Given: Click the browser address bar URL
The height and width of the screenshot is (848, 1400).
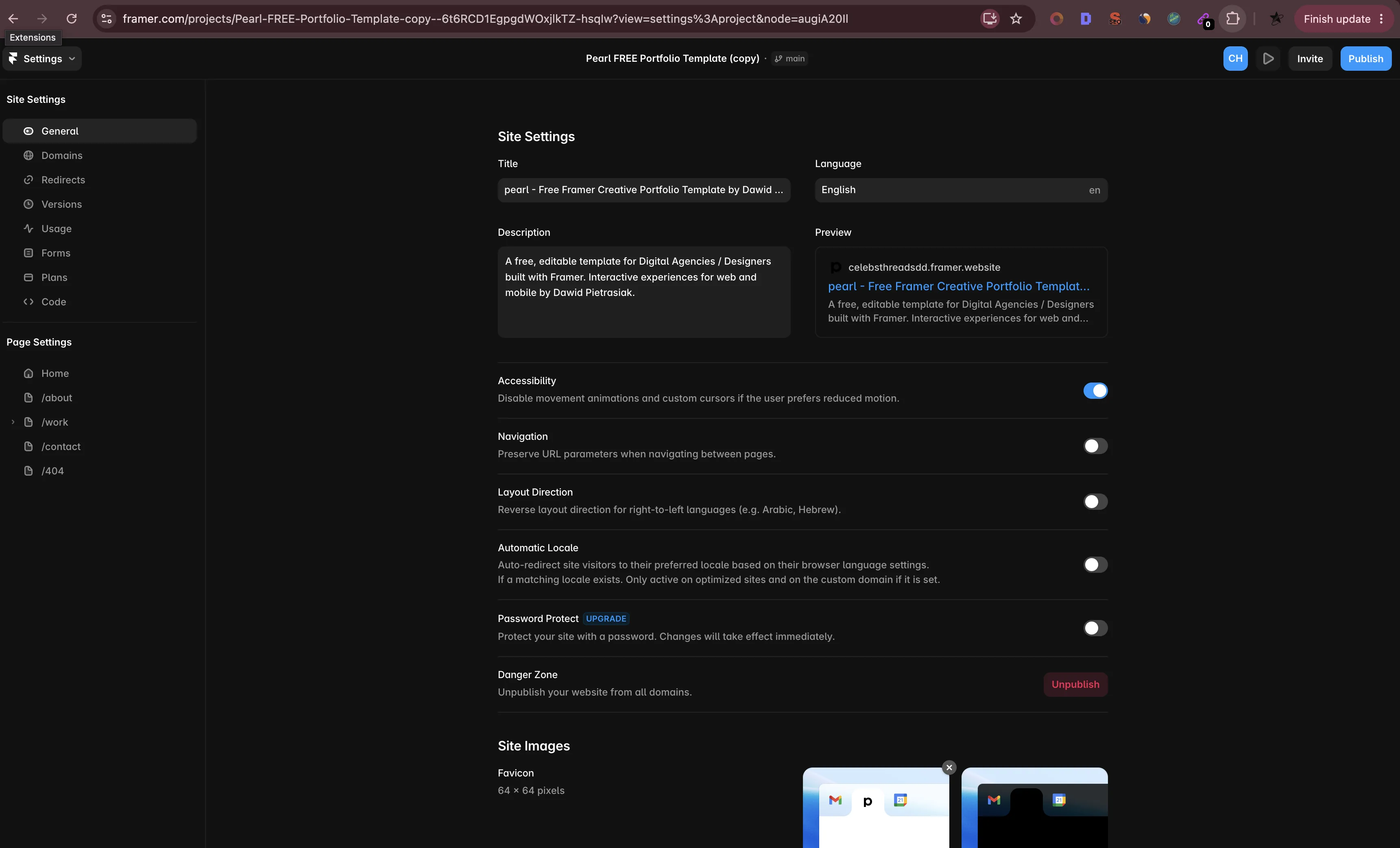Looking at the screenshot, I should pos(485,19).
